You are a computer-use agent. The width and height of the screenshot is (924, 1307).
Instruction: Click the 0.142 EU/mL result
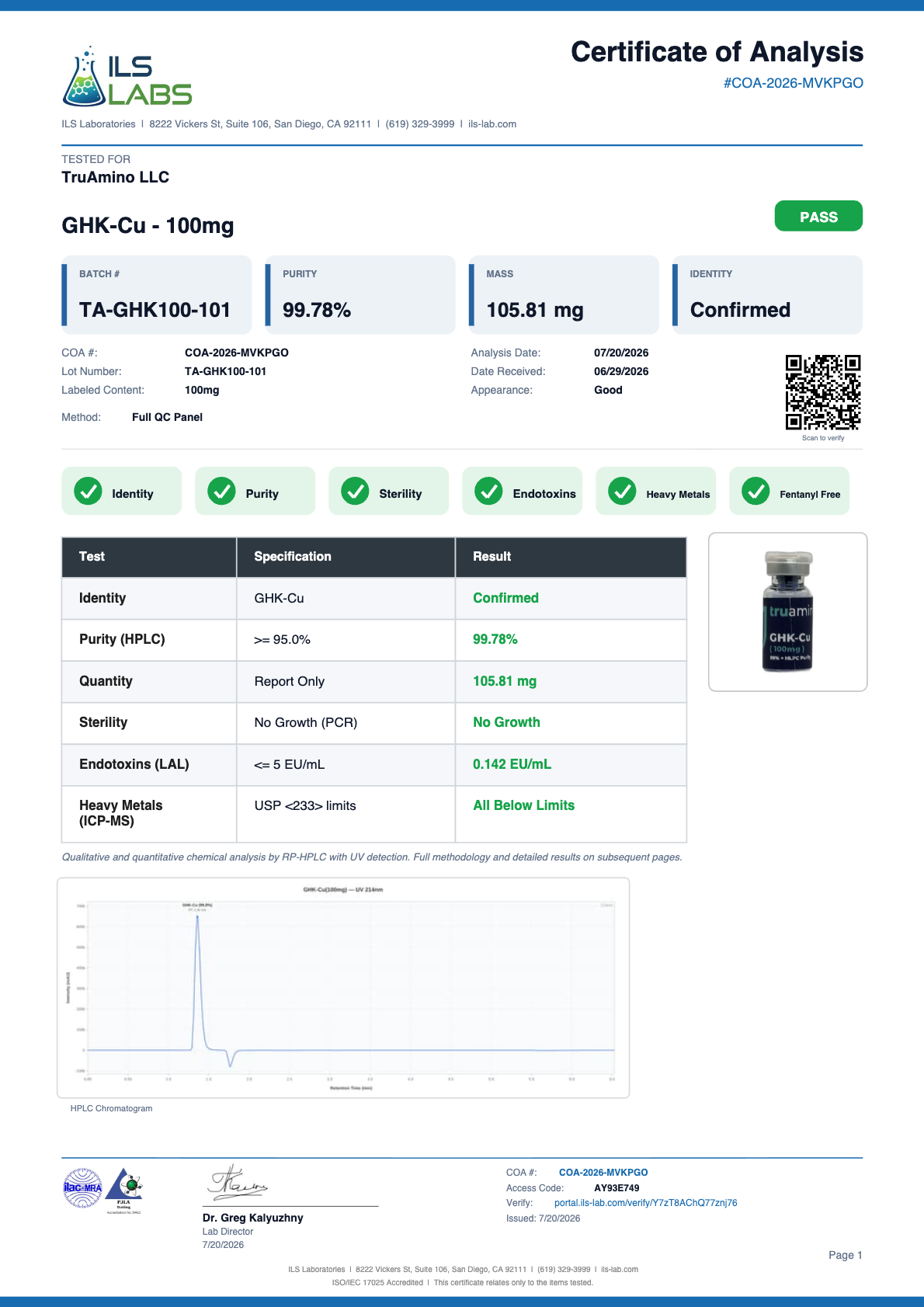click(512, 764)
